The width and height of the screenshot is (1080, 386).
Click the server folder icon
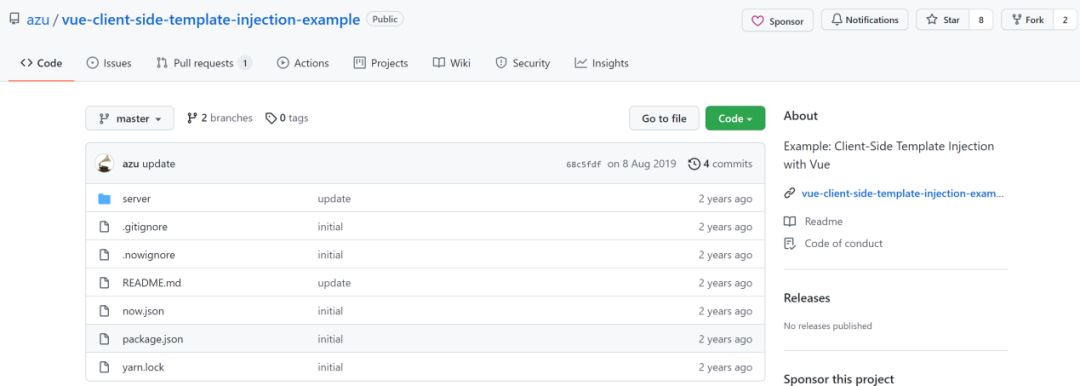(104, 199)
